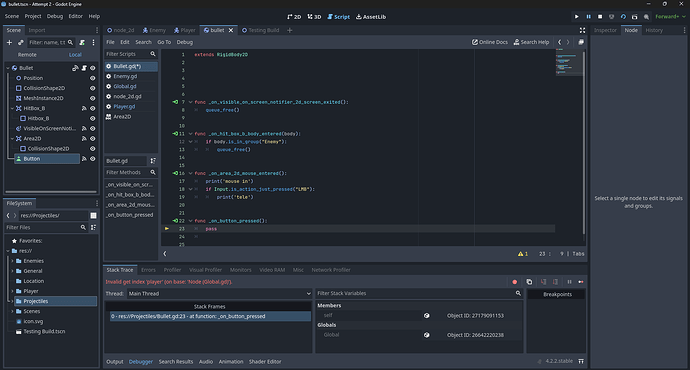The height and width of the screenshot is (370, 690).
Task: Open the script icon on Bullet node
Action: tap(84, 68)
